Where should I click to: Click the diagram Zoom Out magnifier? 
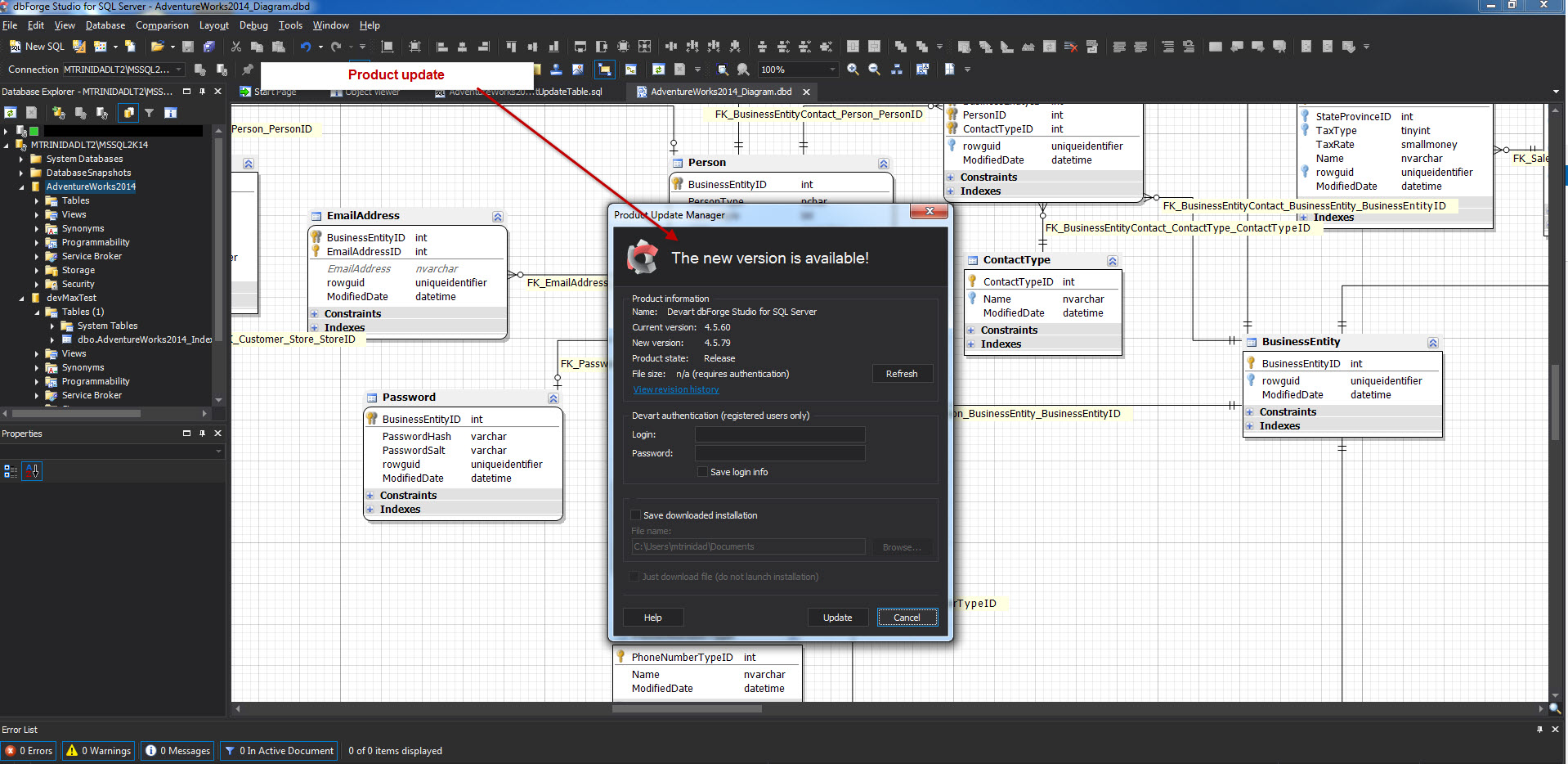tap(874, 70)
